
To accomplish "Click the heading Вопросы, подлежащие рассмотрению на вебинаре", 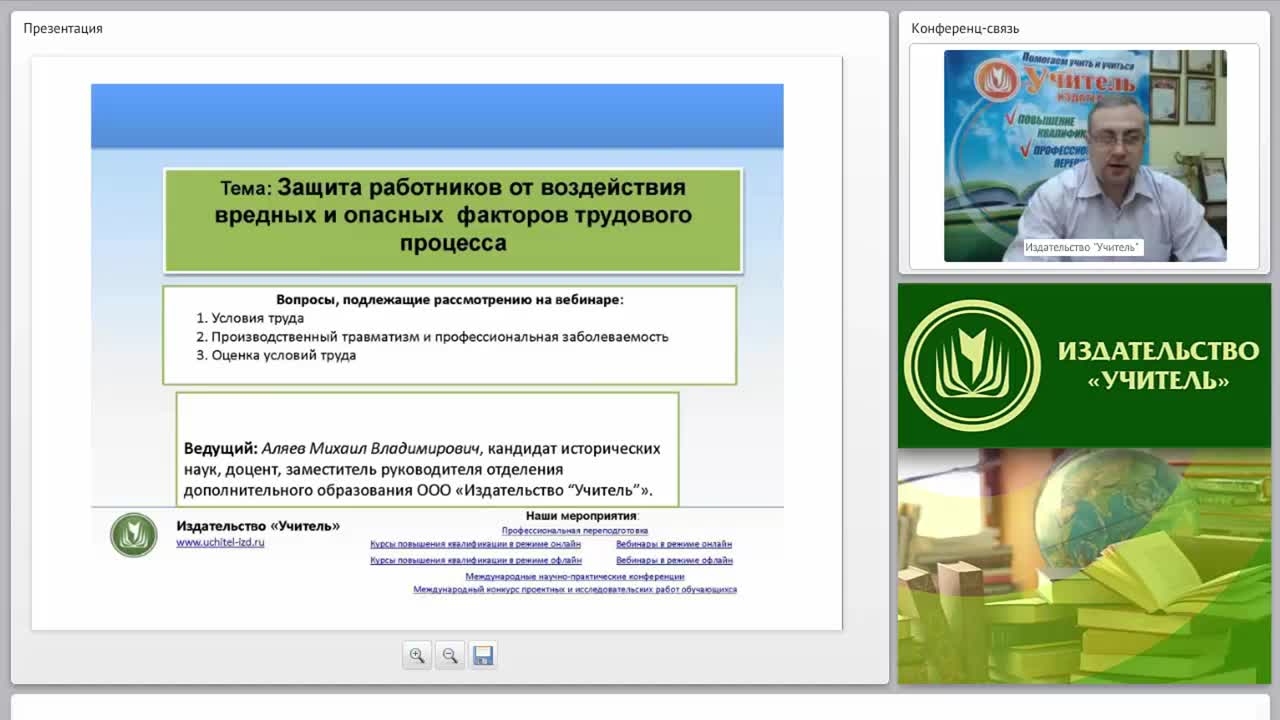I will pos(450,299).
